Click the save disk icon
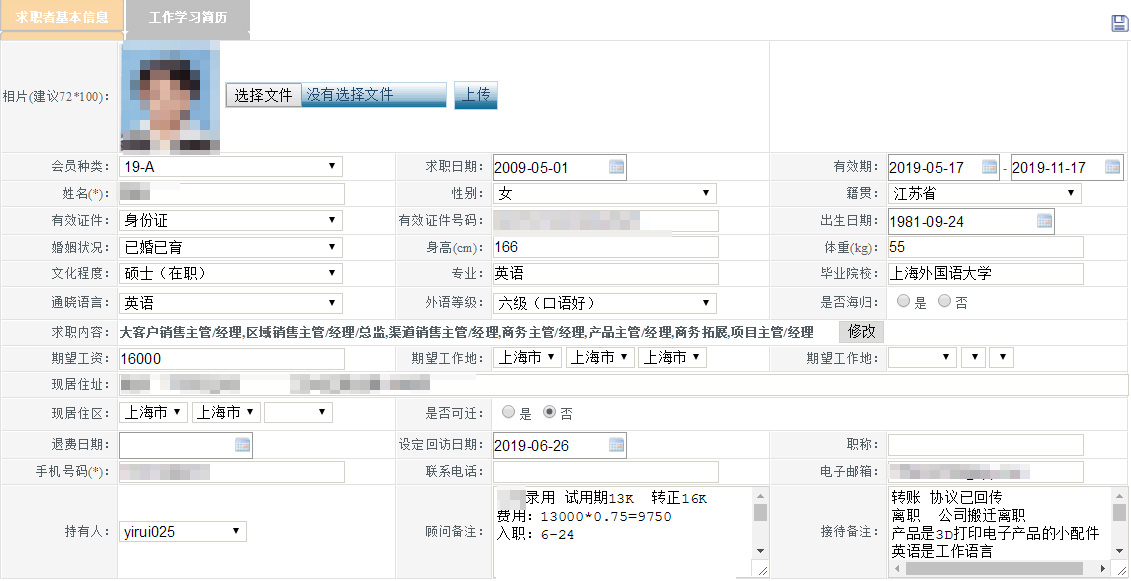 1119,23
